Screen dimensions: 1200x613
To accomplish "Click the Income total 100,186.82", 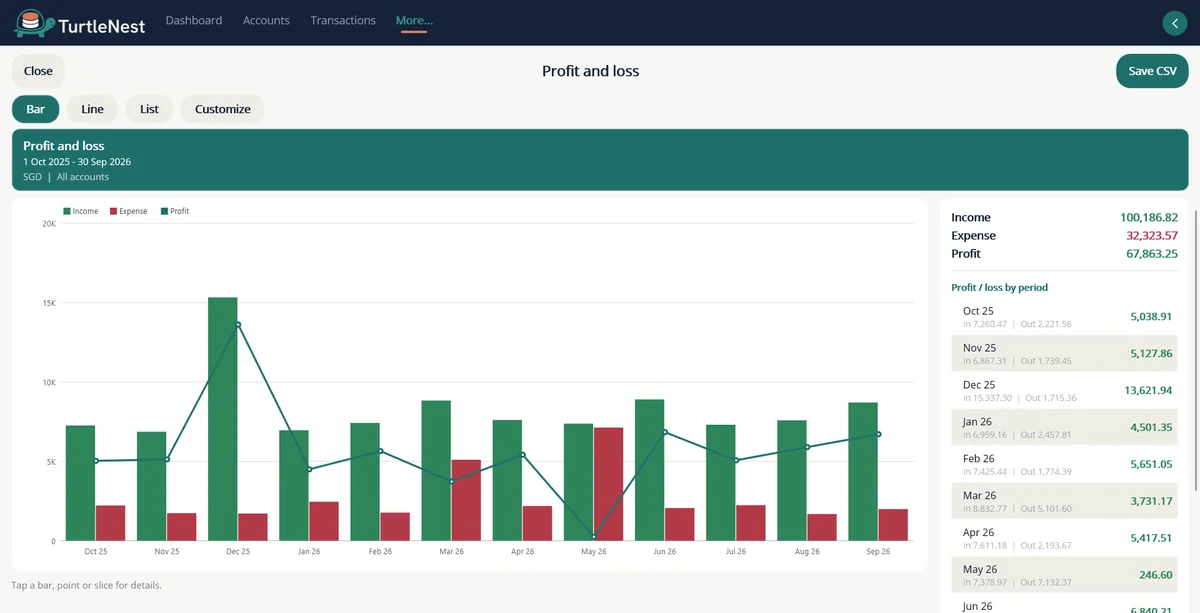I will point(1148,217).
